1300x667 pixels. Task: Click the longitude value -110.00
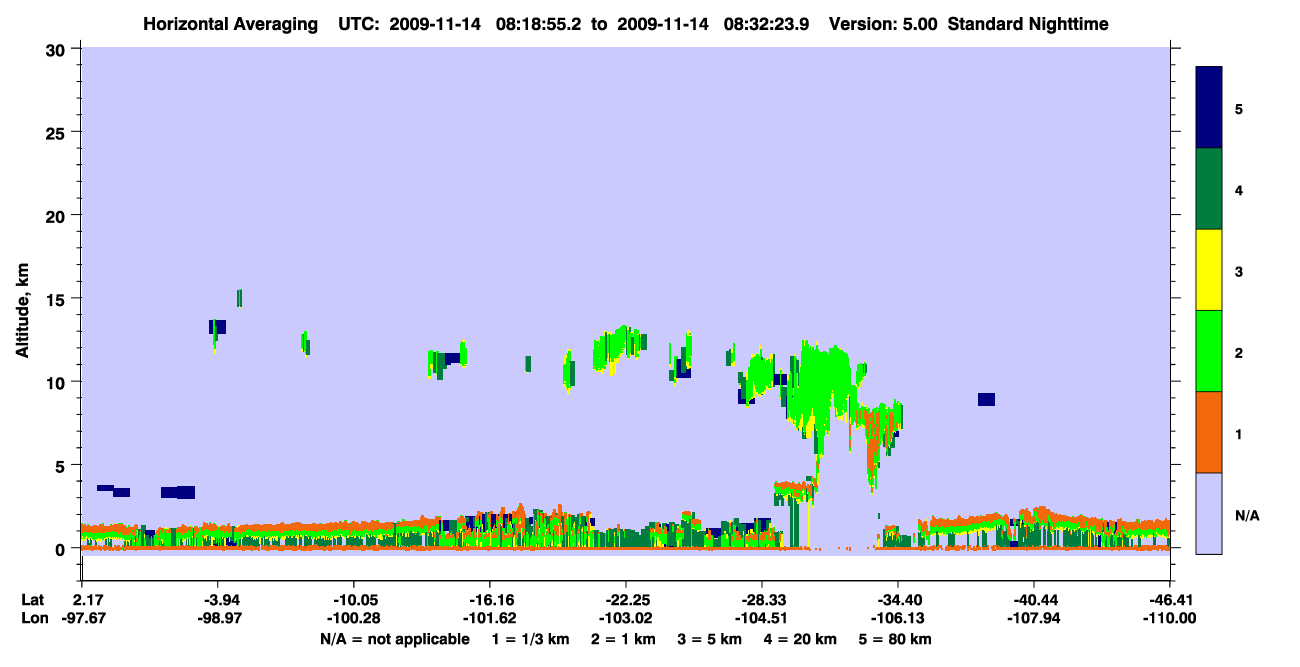(1170, 619)
